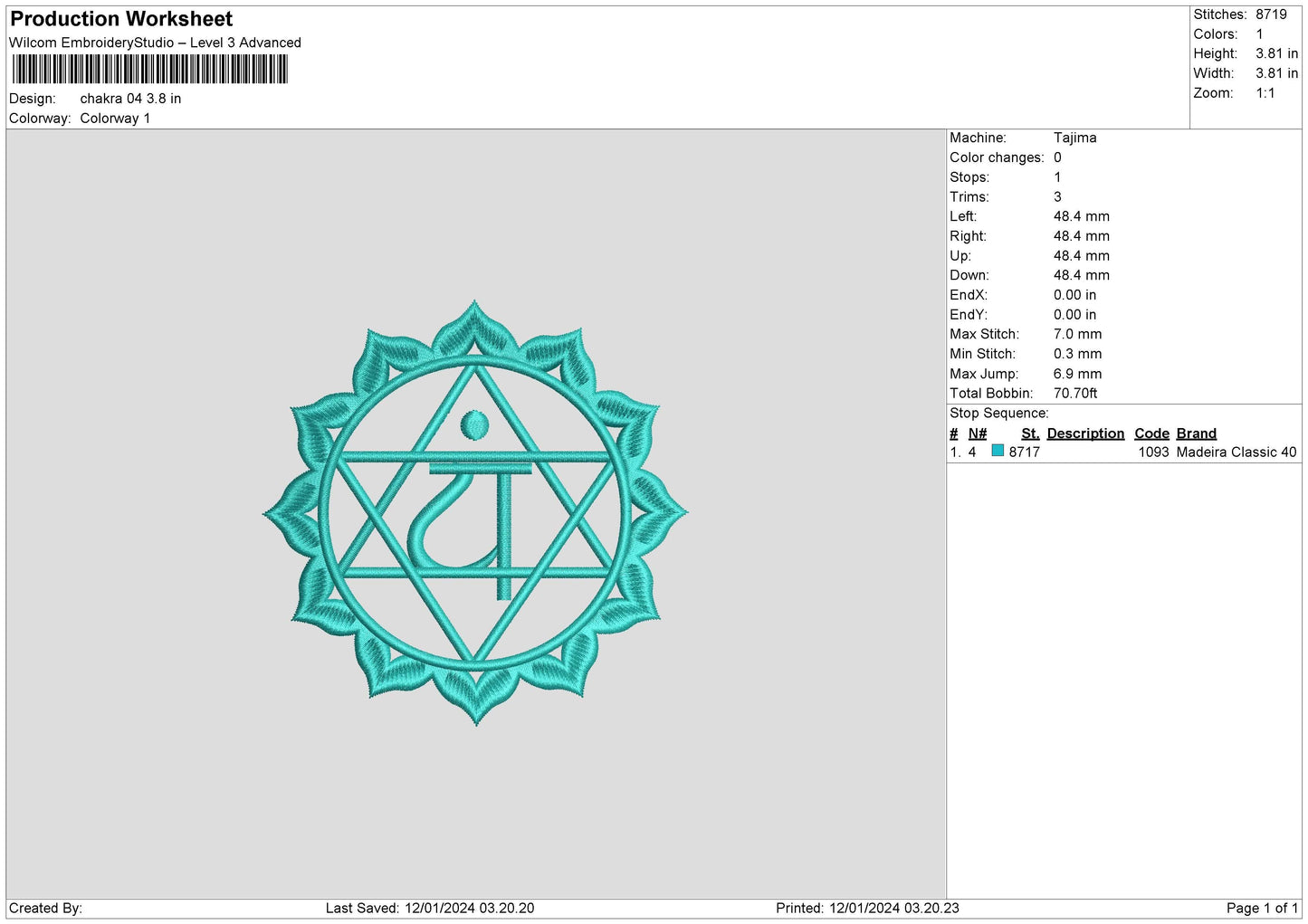Click the teal thread color swatch

[x=998, y=451]
